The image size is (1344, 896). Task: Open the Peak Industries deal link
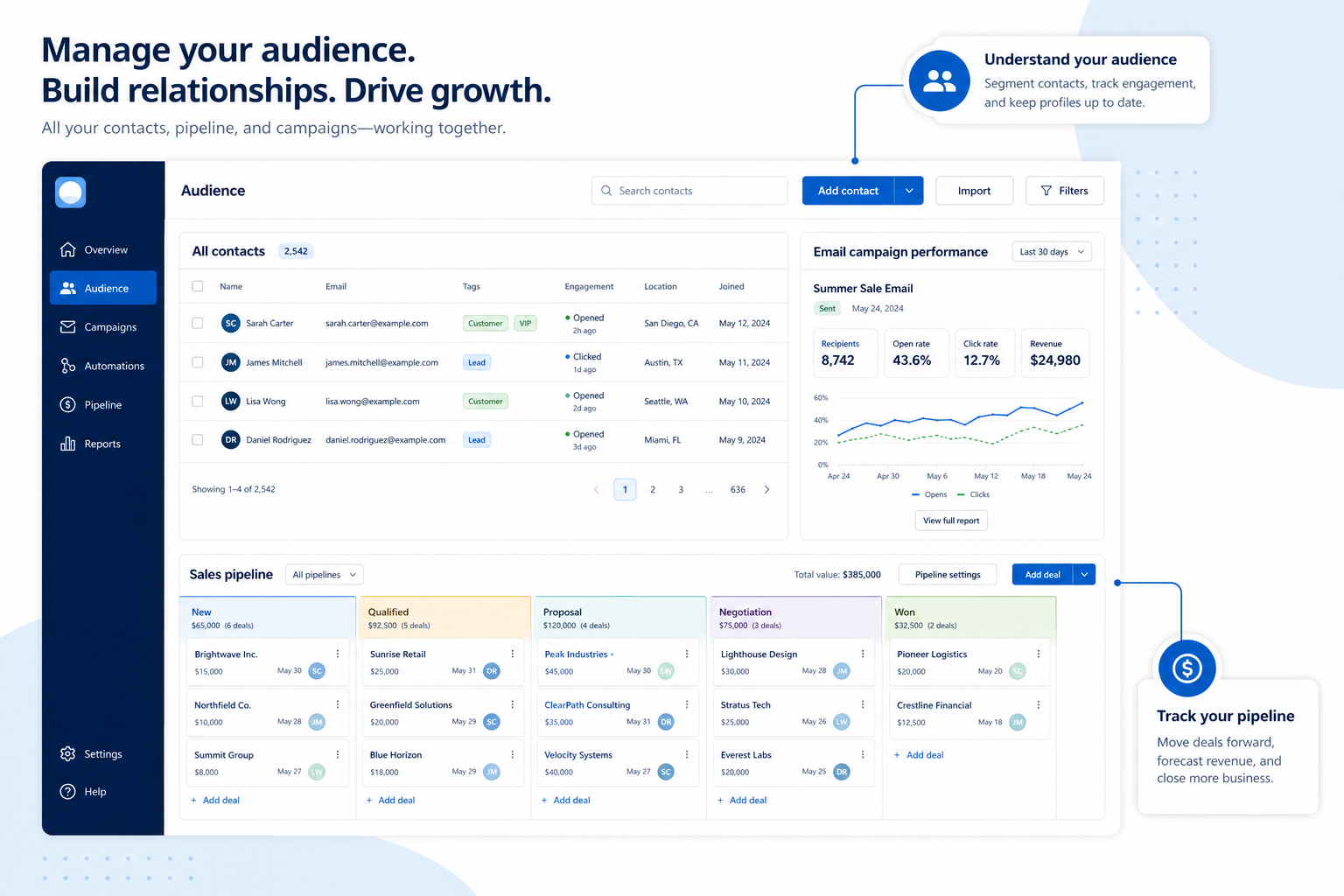coord(576,654)
